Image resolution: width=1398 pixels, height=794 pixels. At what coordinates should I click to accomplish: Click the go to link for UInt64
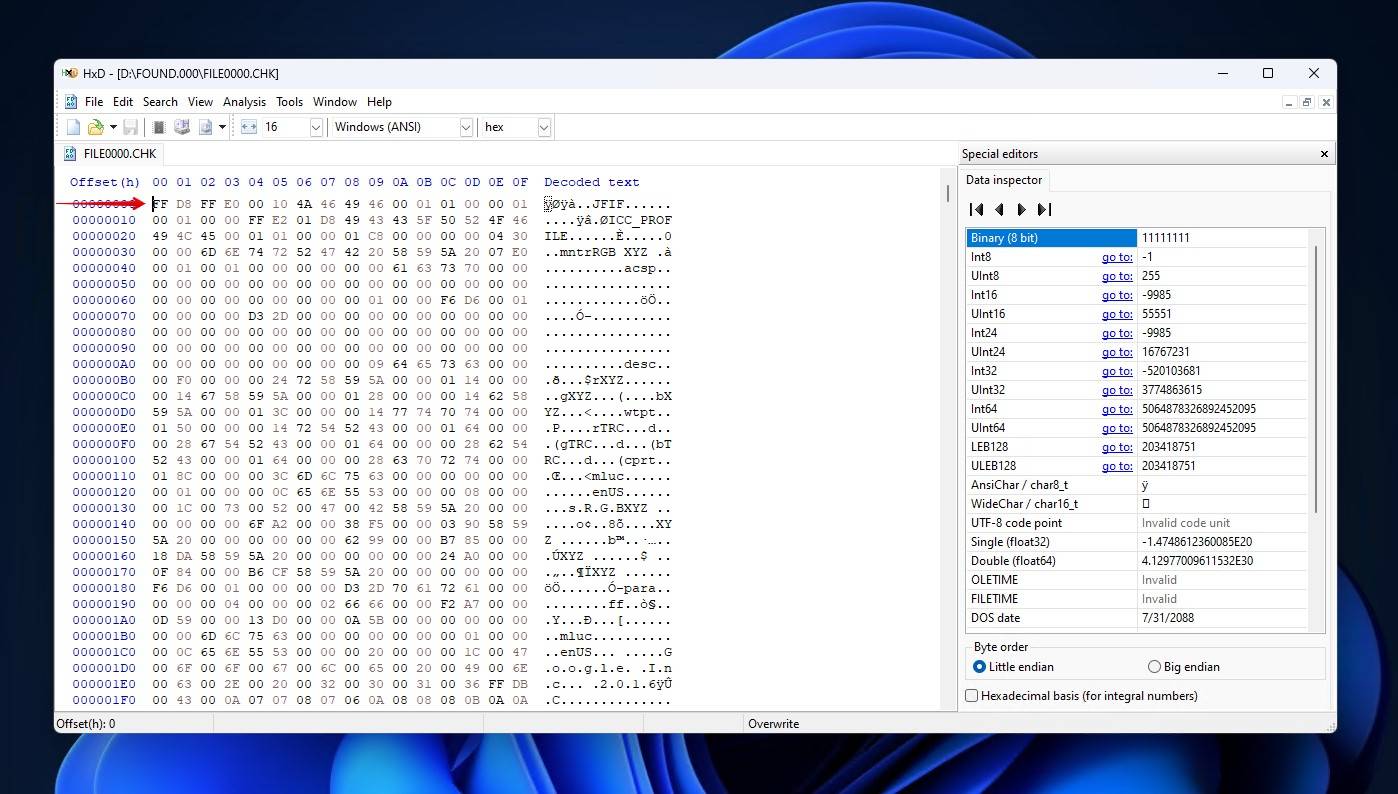tap(1117, 428)
